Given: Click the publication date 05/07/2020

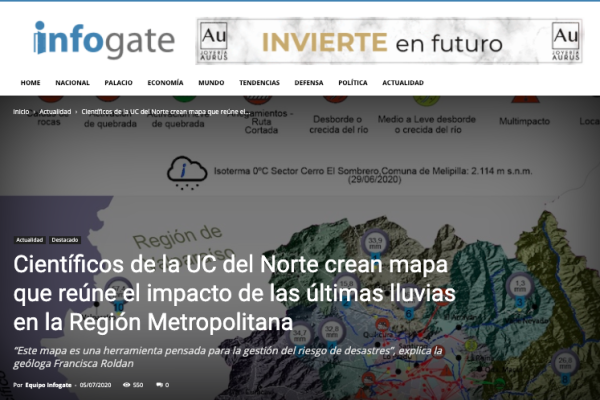Looking at the screenshot, I should coord(95,385).
